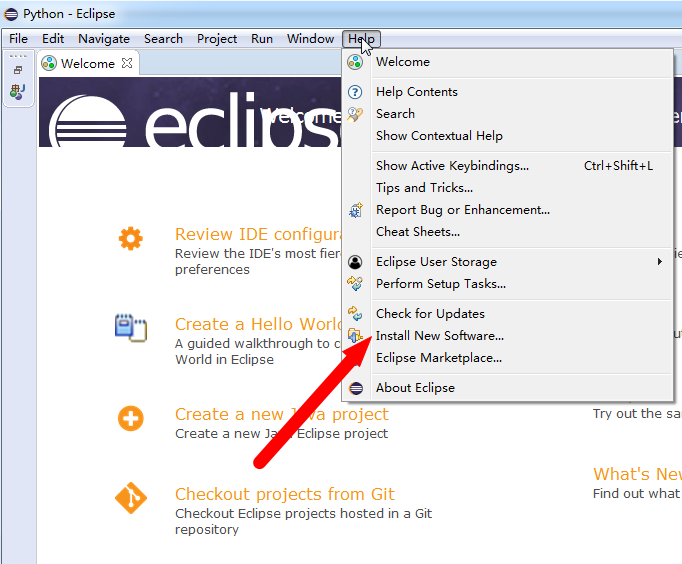Click the restore view icon in left sidebar
Screen dimensions: 682x564
(18, 70)
